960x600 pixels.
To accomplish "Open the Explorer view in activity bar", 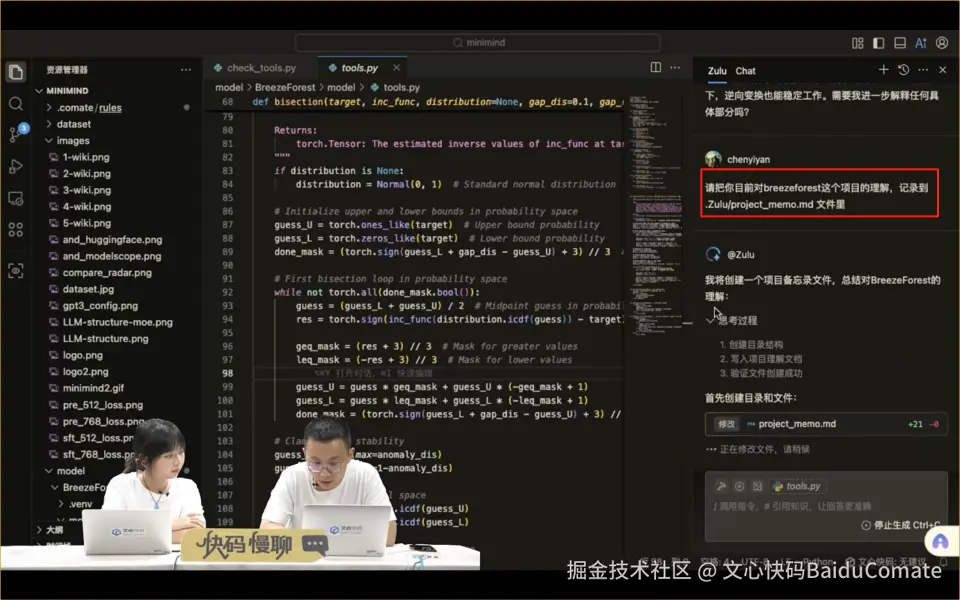I will pos(15,72).
